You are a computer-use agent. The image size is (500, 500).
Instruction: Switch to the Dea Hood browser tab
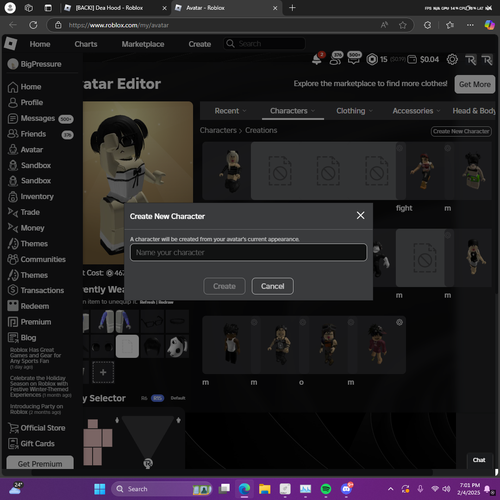114,8
